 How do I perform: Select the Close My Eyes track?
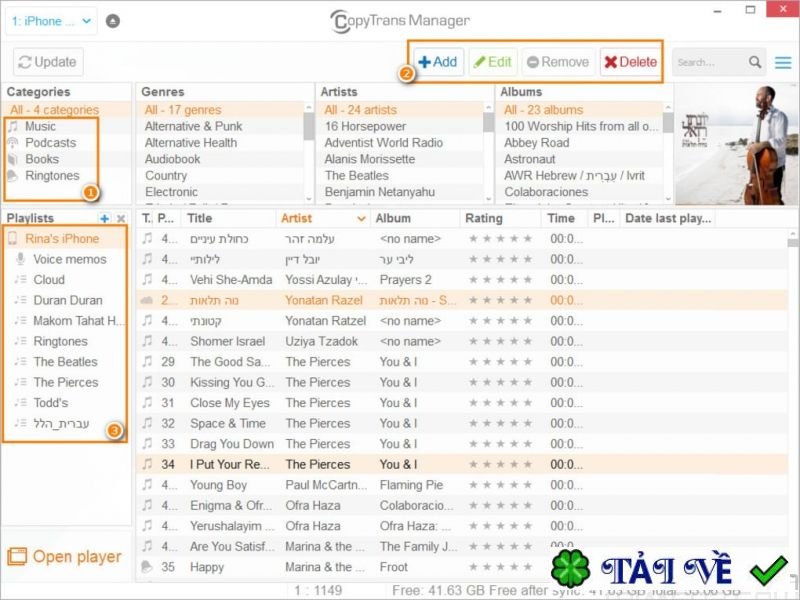[x=230, y=402]
